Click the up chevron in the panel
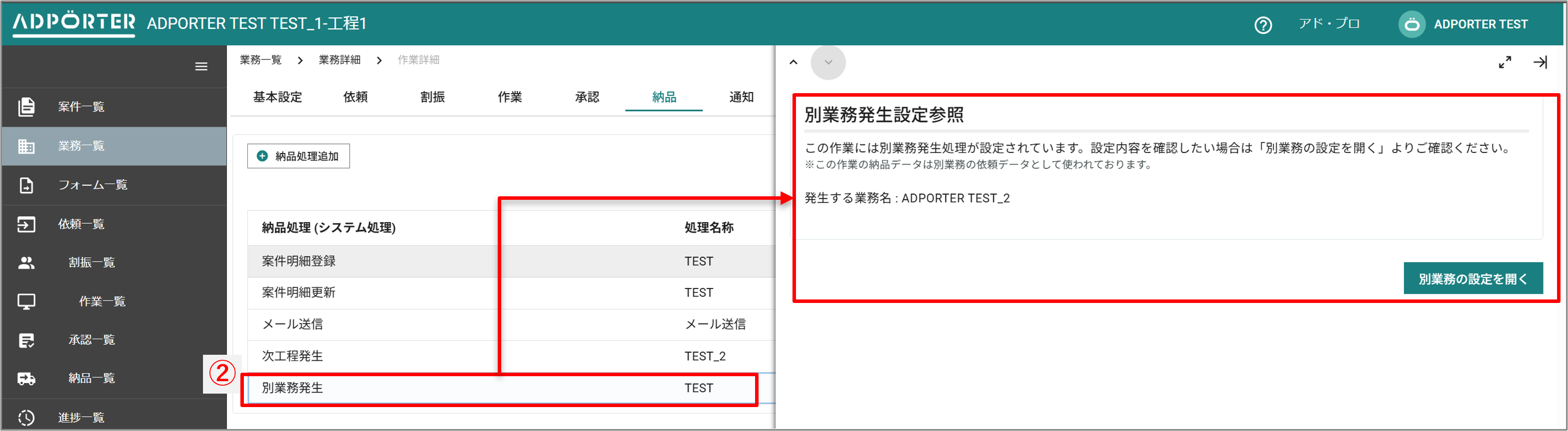Viewport: 1568px width, 431px height. (793, 63)
